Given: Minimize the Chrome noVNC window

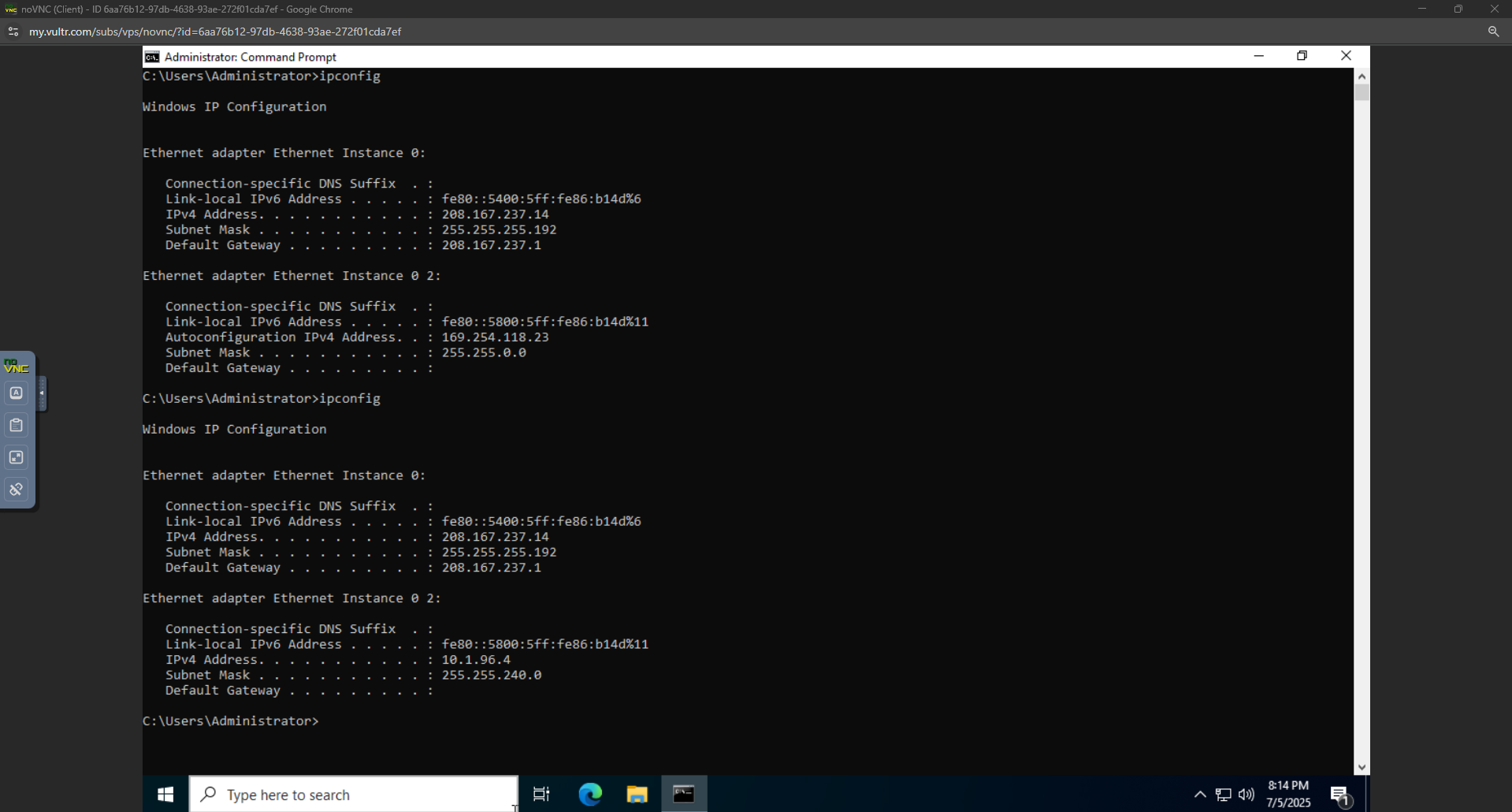Looking at the screenshot, I should (1422, 9).
